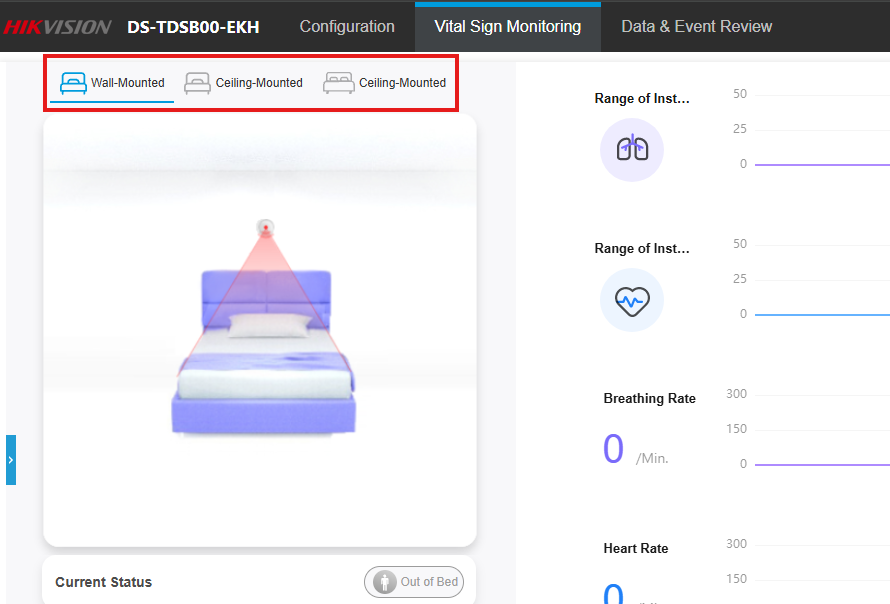Screen dimensions: 890x604
Task: Click the Breathing Rate value 0
Action: (613, 450)
